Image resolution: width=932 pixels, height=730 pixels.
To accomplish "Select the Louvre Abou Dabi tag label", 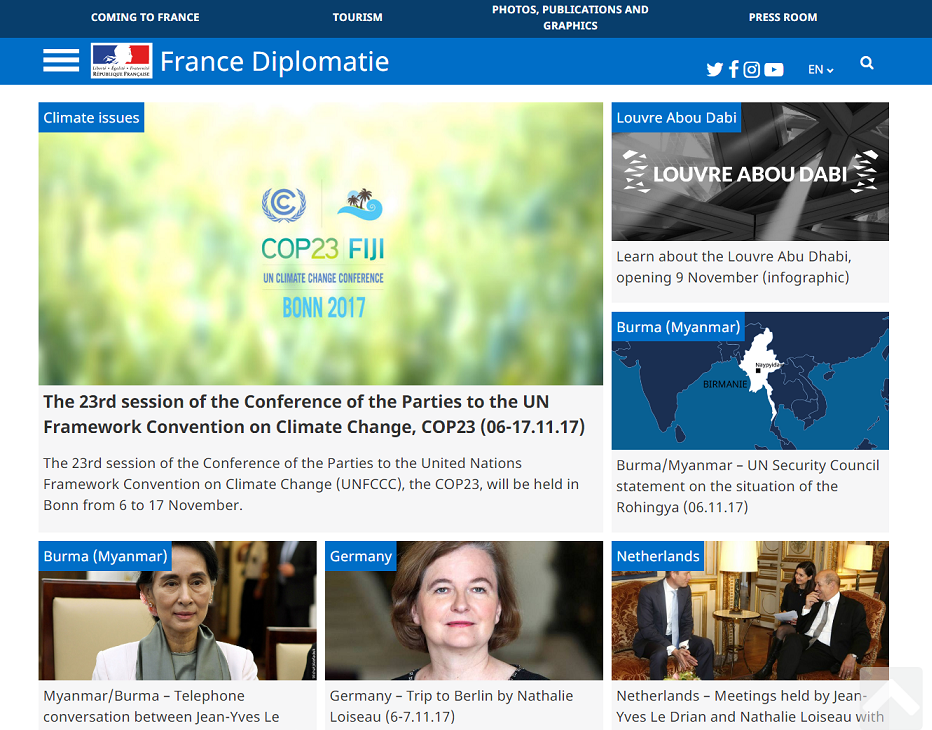I will tap(676, 117).
